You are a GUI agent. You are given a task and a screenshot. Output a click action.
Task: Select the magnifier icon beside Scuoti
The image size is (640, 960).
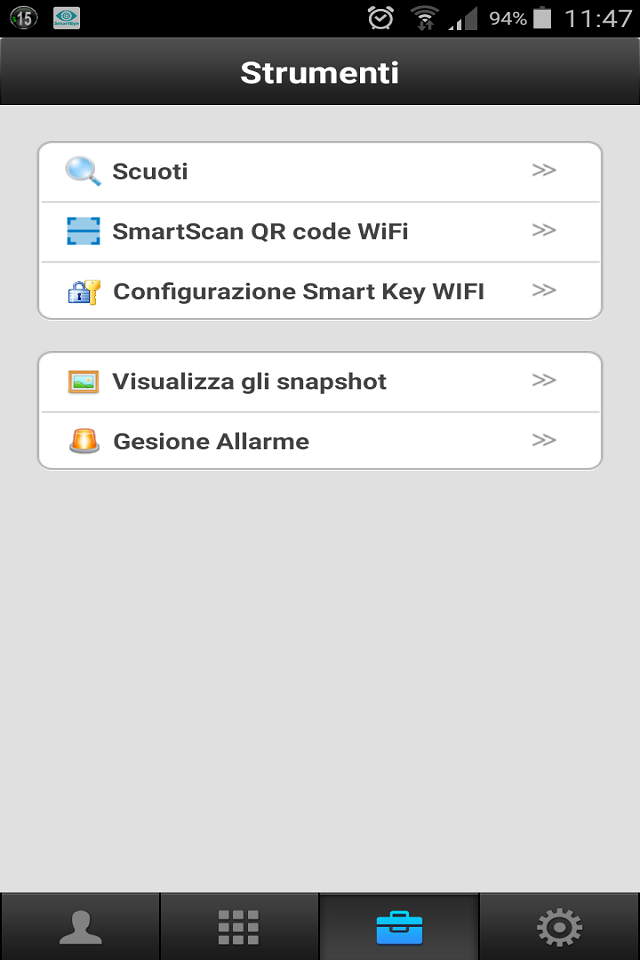(x=85, y=171)
